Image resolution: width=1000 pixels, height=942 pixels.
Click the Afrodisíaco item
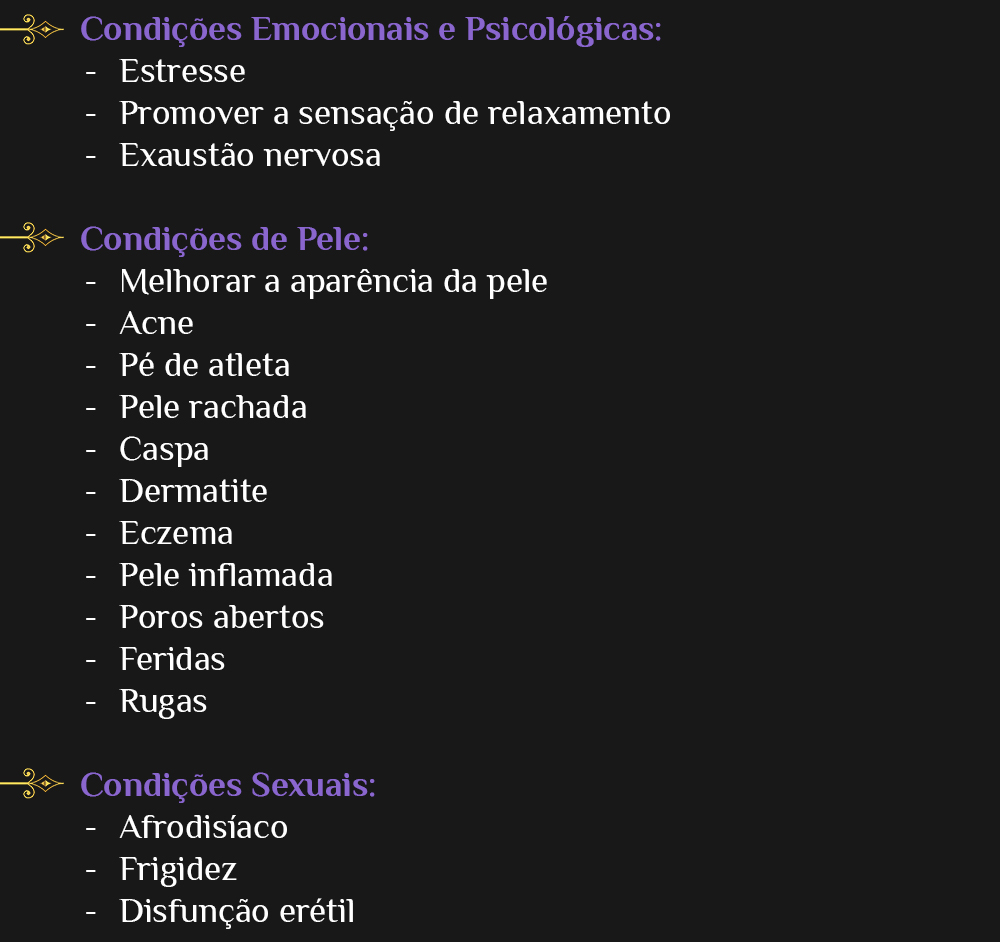(203, 828)
